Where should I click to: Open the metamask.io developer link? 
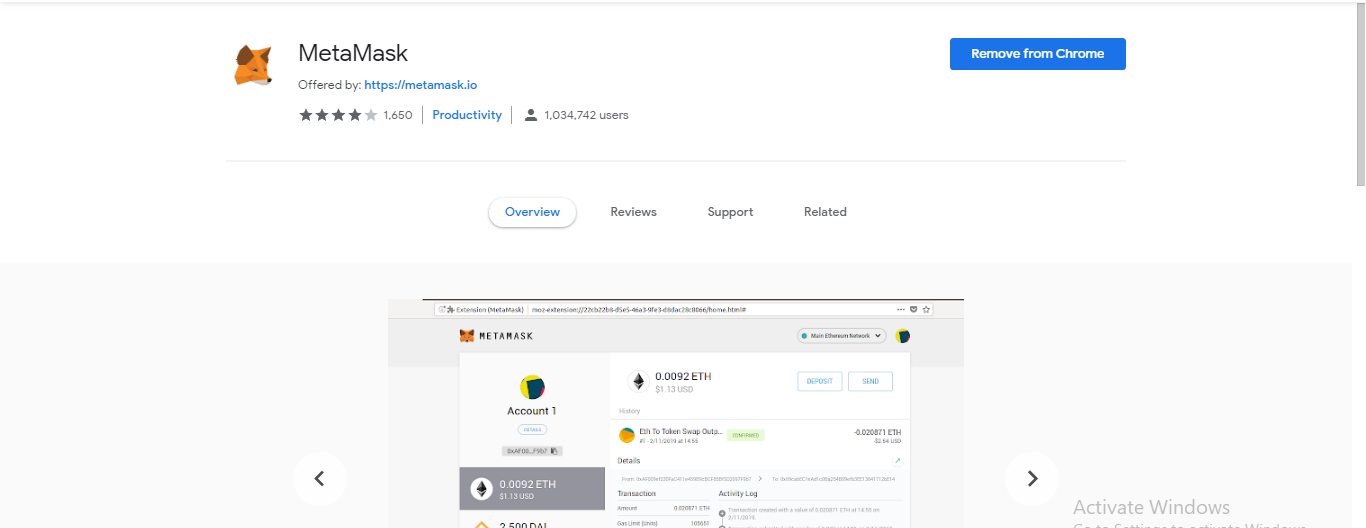point(420,85)
